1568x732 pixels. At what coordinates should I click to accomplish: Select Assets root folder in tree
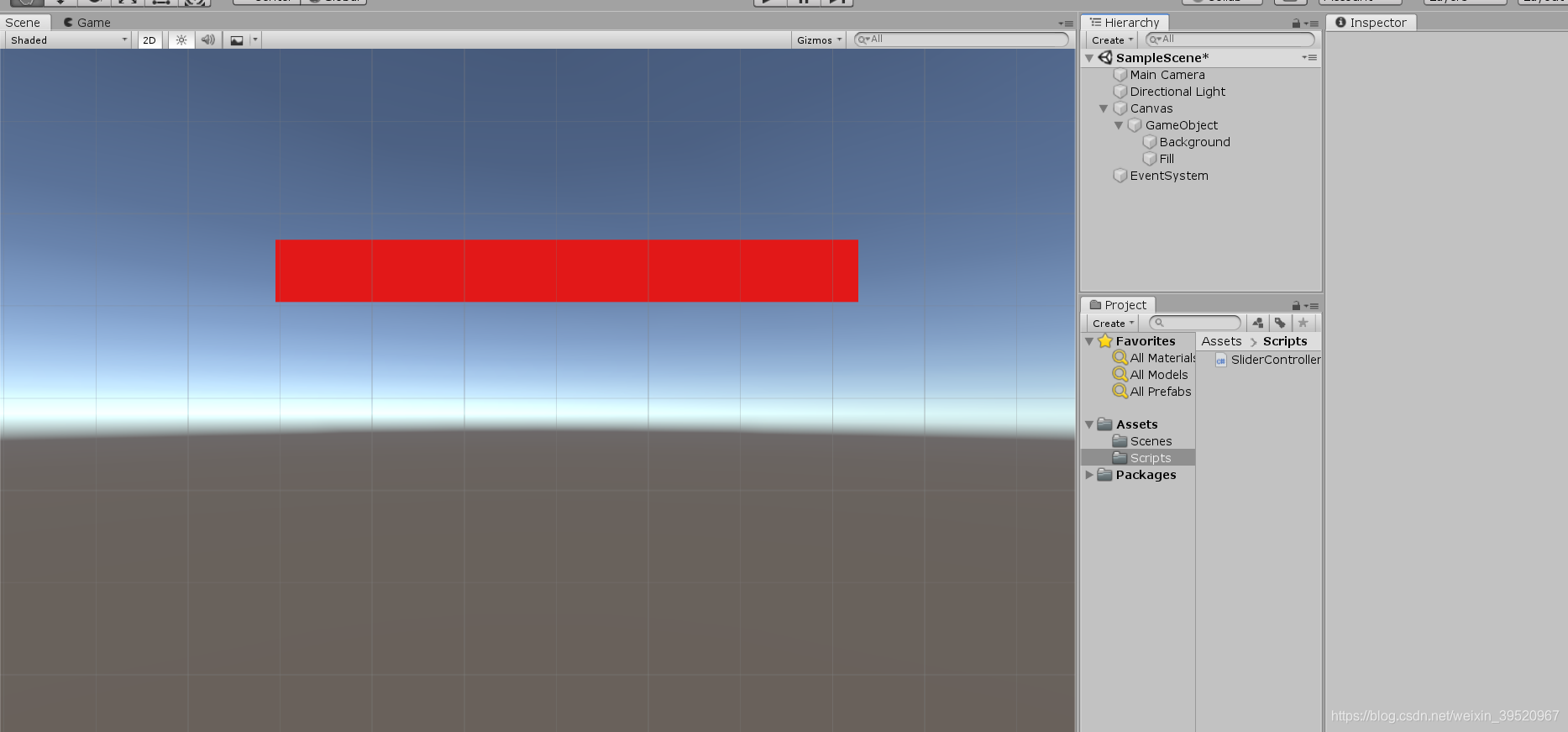1136,424
